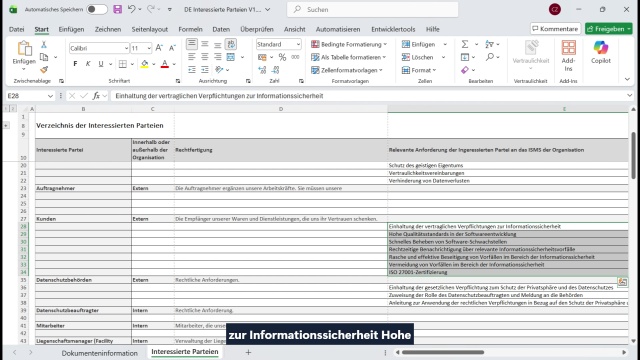Click the Einfügen paste clipboard icon

(24, 48)
